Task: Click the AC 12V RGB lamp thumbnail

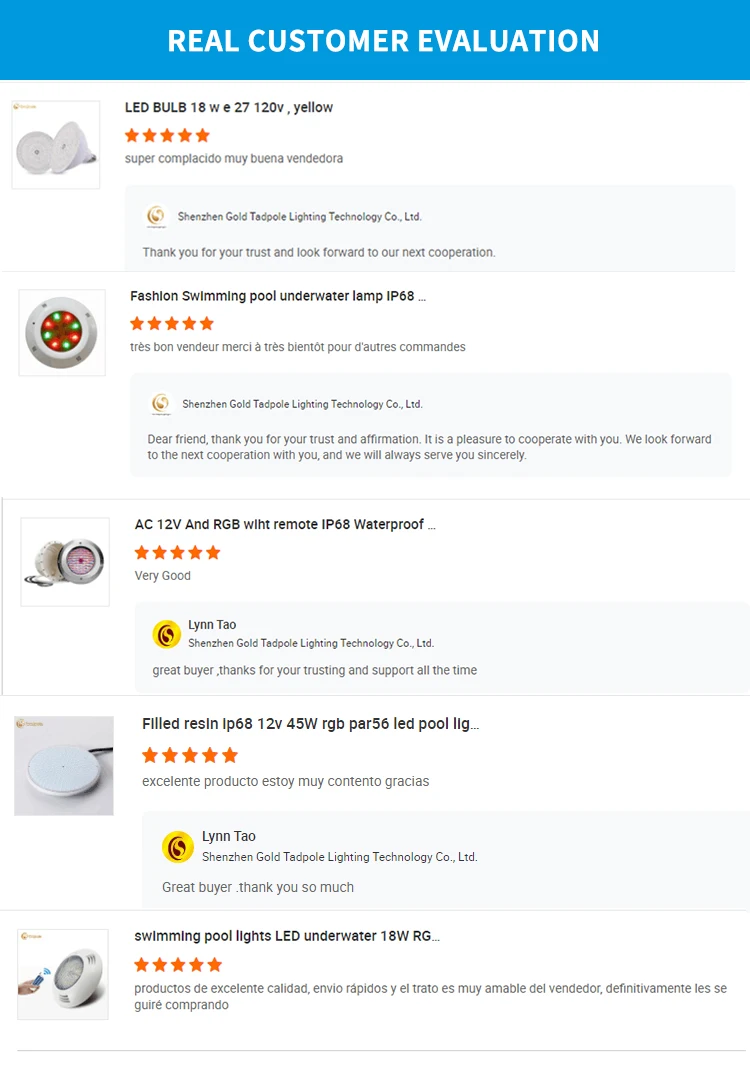Action: click(x=65, y=562)
